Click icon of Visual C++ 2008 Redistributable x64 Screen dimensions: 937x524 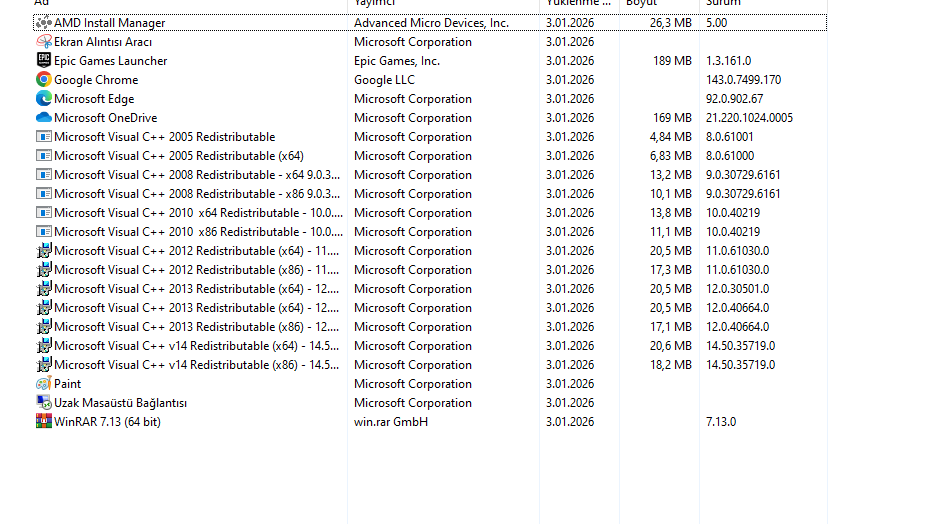(x=44, y=175)
